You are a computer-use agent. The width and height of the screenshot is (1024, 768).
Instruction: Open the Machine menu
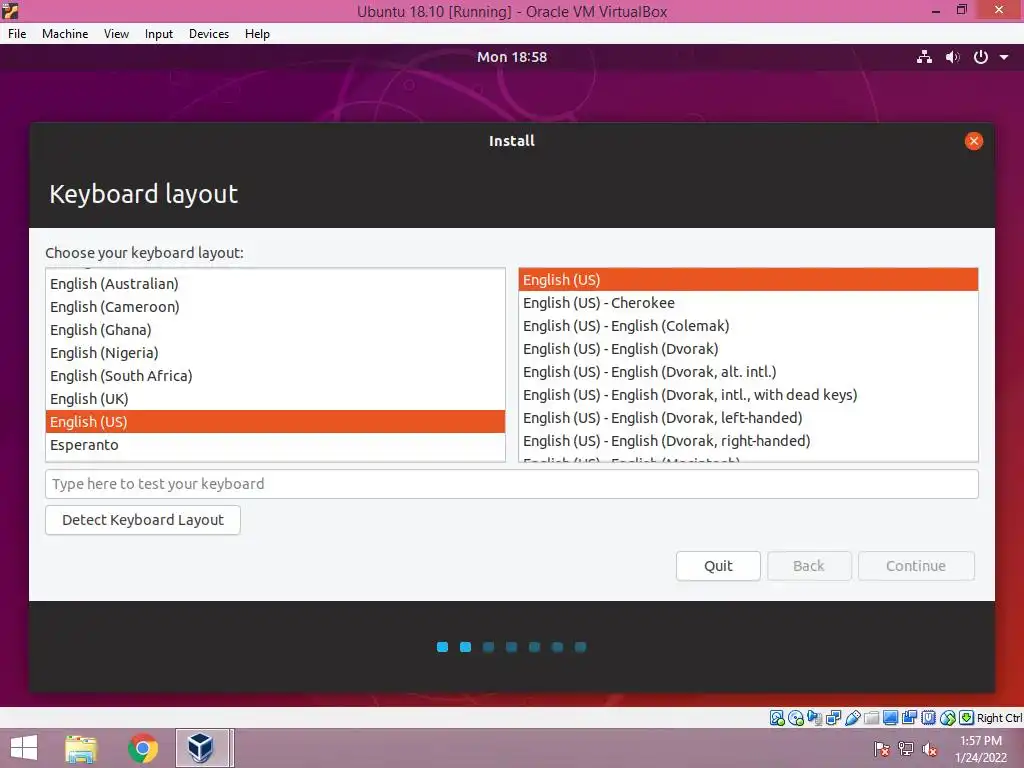[x=65, y=34]
